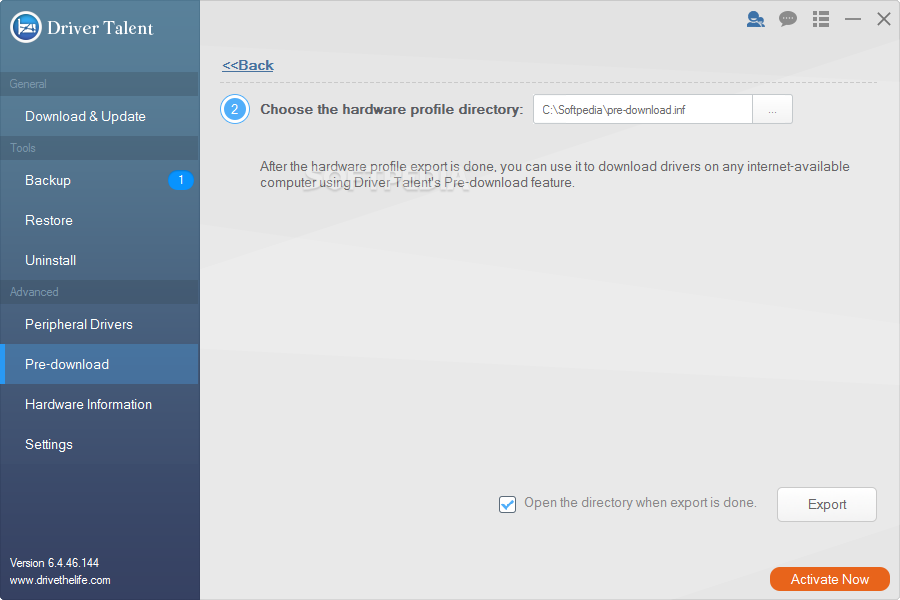Open the Restore tool
The width and height of the screenshot is (900, 600).
99,220
